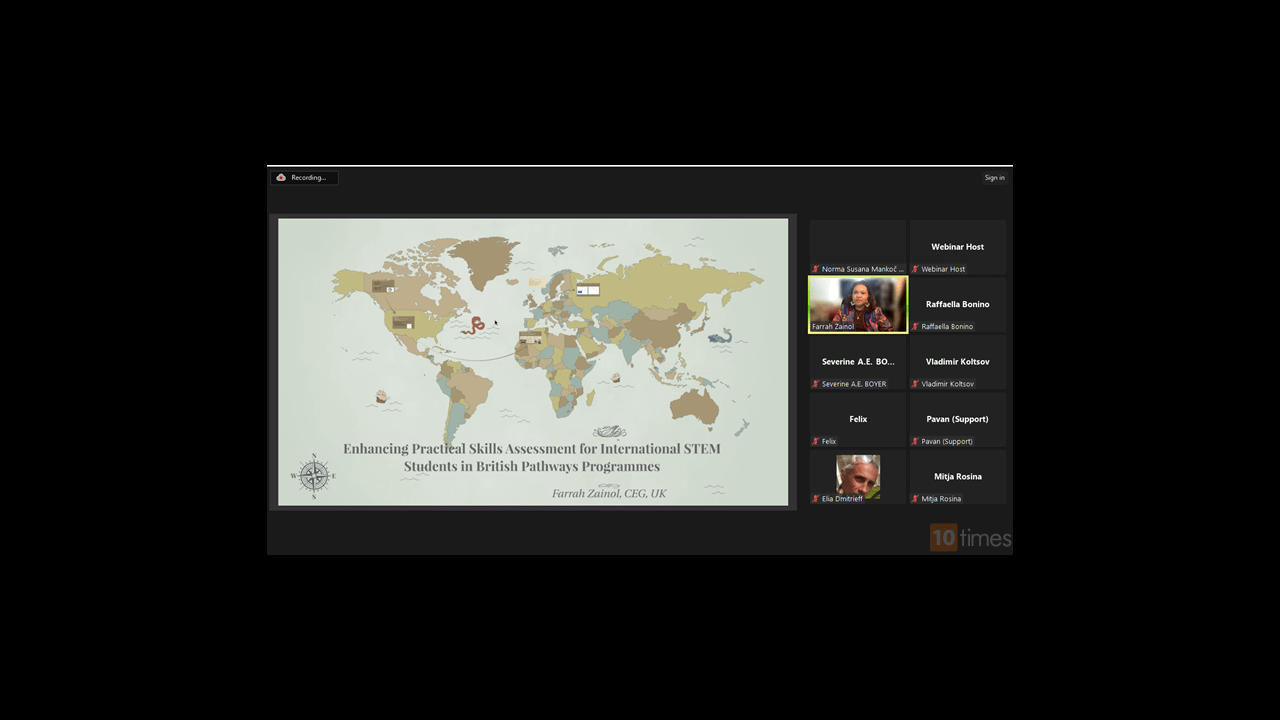Screen dimensions: 1280x720
Task: Click the 'Farrah Zainol' name label
Action: [833, 326]
